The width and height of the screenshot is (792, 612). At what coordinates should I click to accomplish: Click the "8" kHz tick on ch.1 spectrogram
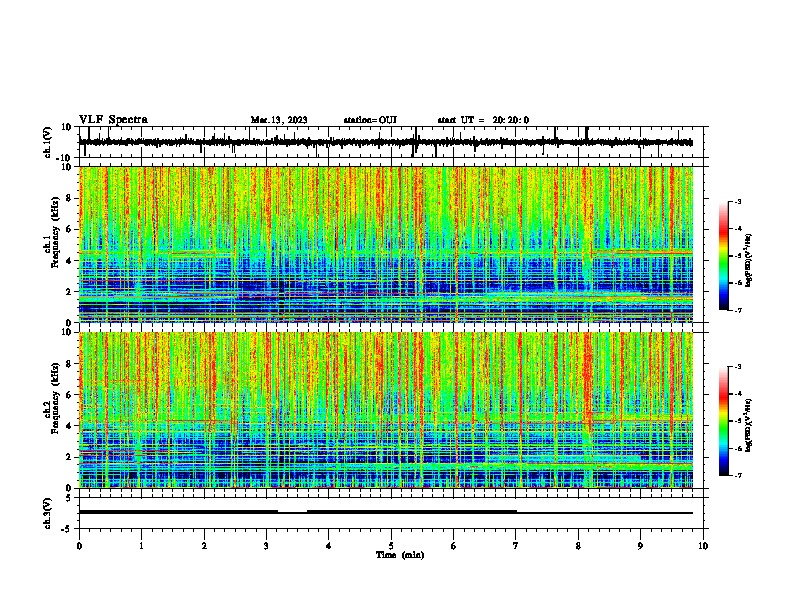click(x=69, y=198)
